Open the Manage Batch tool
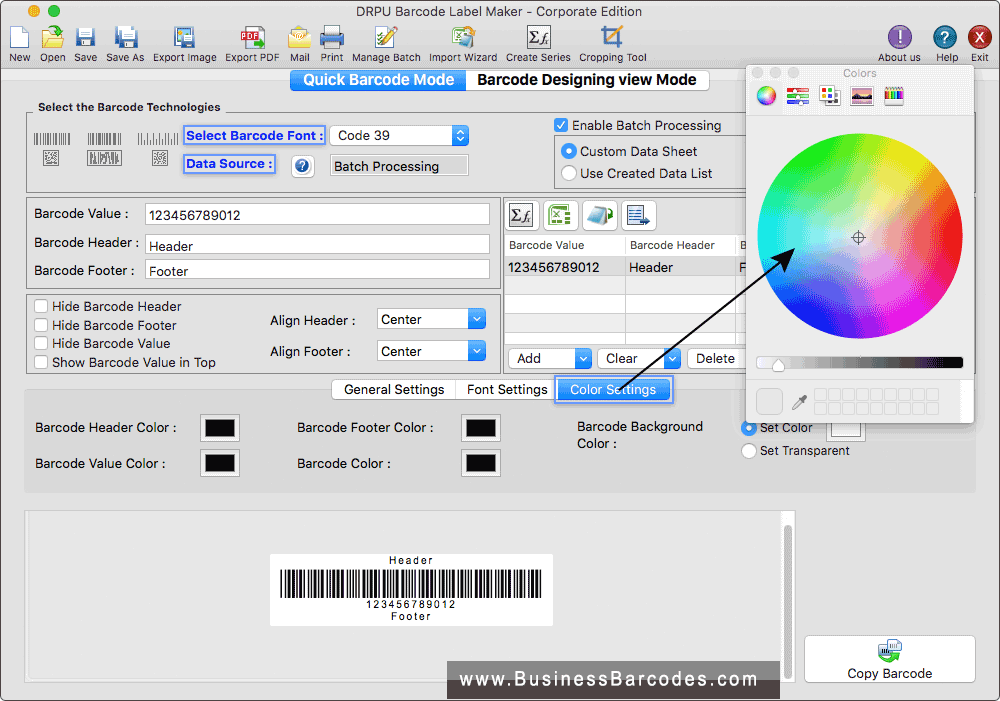1000x701 pixels. coord(386,38)
